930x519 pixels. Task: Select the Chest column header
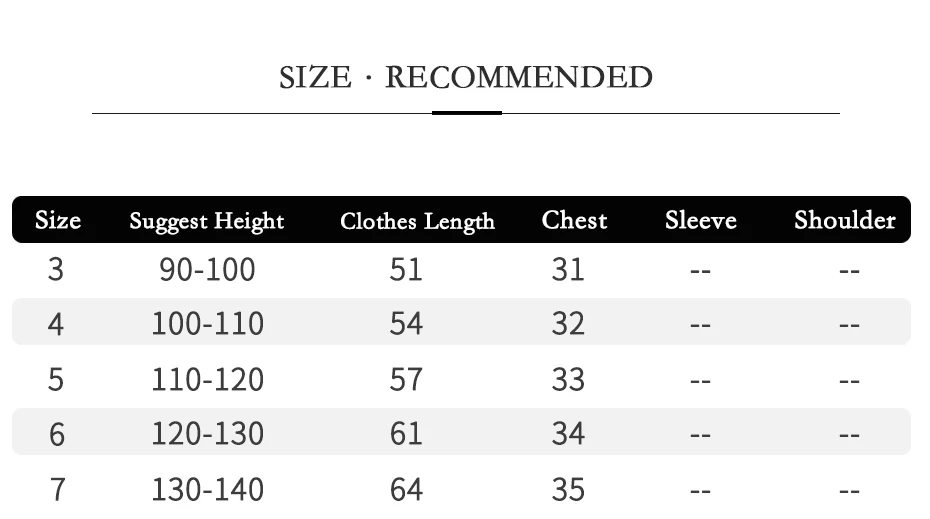574,220
